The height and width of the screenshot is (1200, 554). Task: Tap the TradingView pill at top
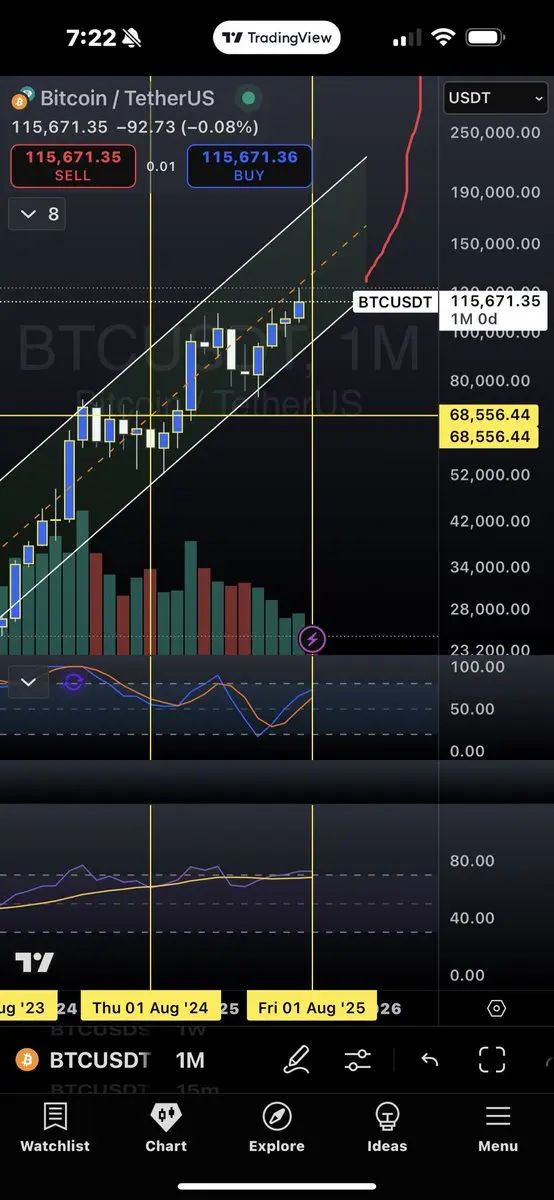coord(277,38)
